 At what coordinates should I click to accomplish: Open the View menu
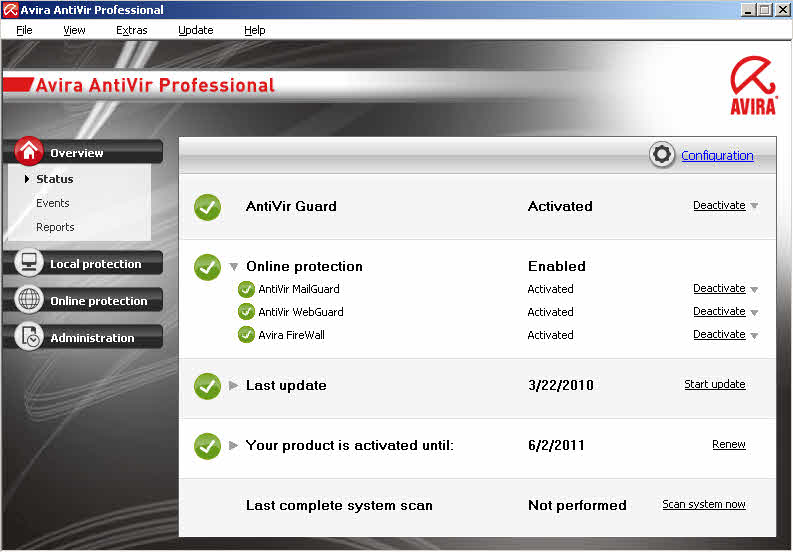click(74, 30)
